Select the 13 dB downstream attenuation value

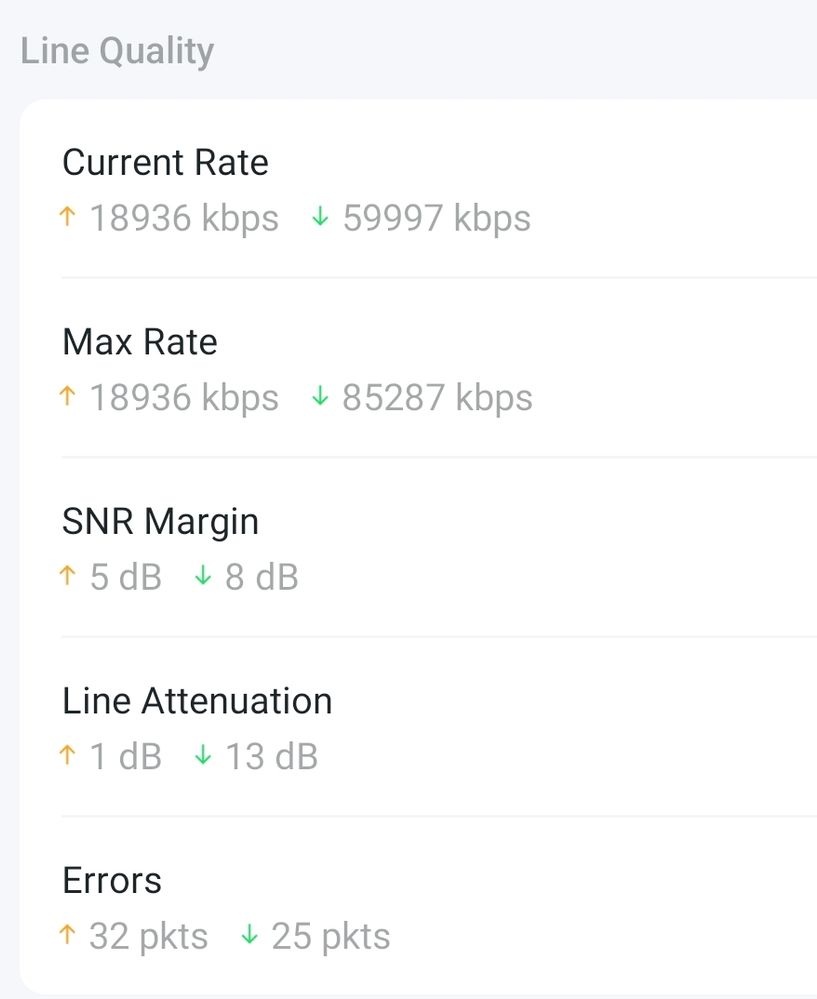pyautogui.click(x=271, y=757)
